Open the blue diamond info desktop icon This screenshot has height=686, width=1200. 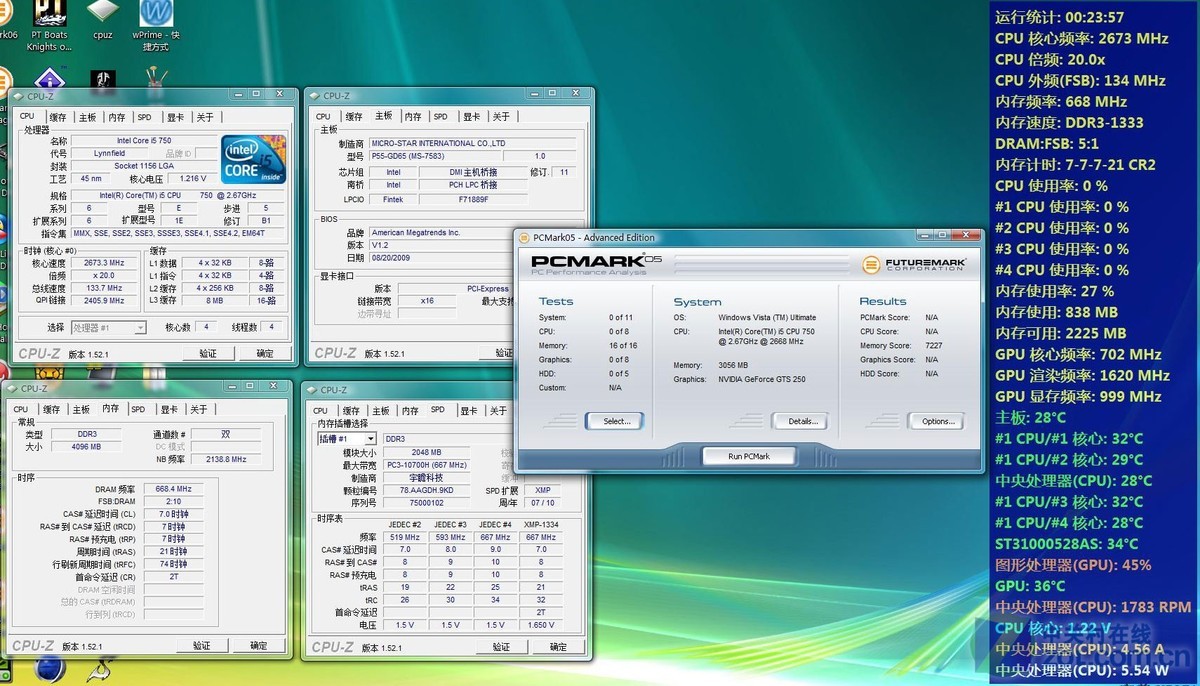[50, 79]
